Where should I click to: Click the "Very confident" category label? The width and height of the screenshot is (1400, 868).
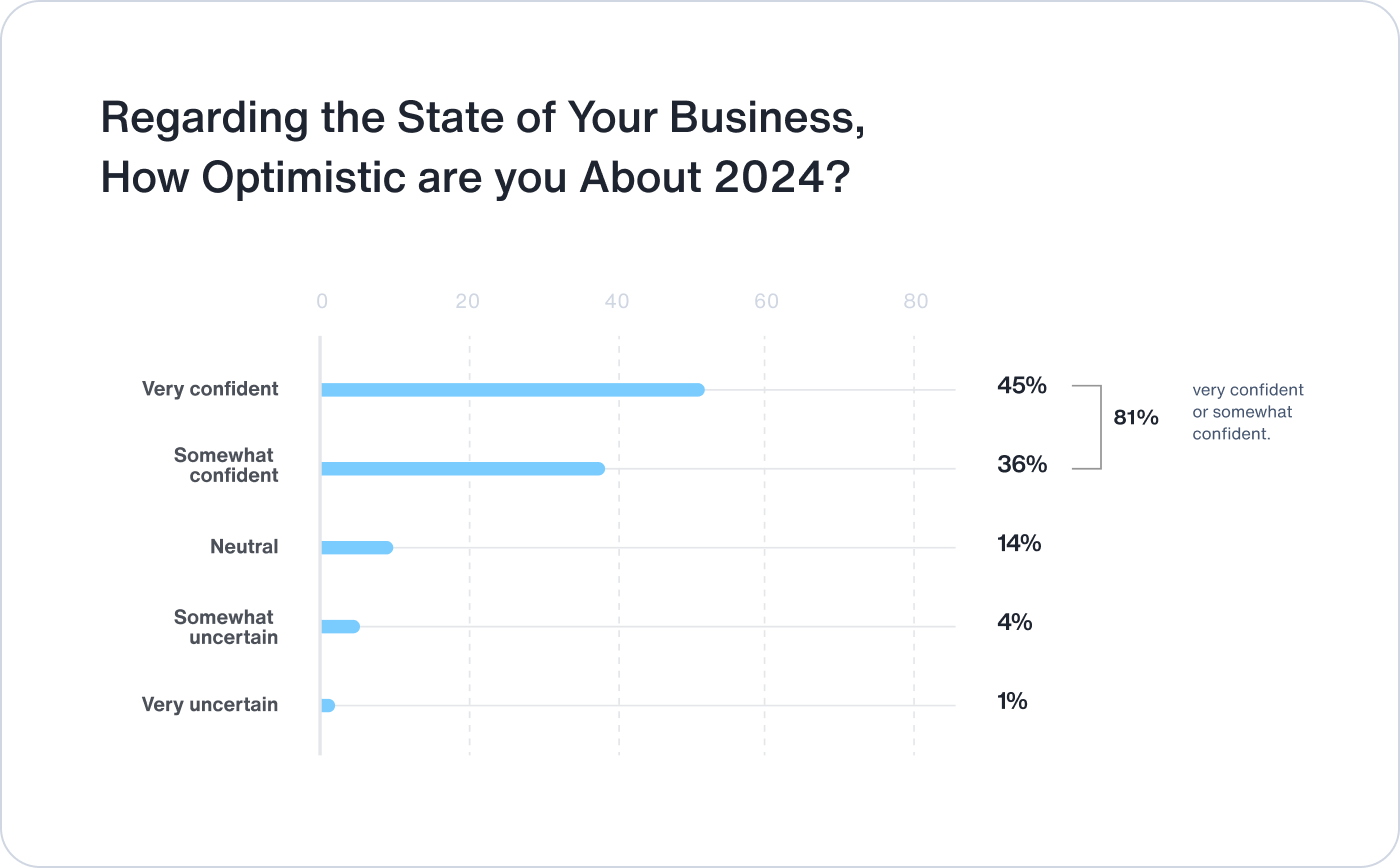[210, 389]
